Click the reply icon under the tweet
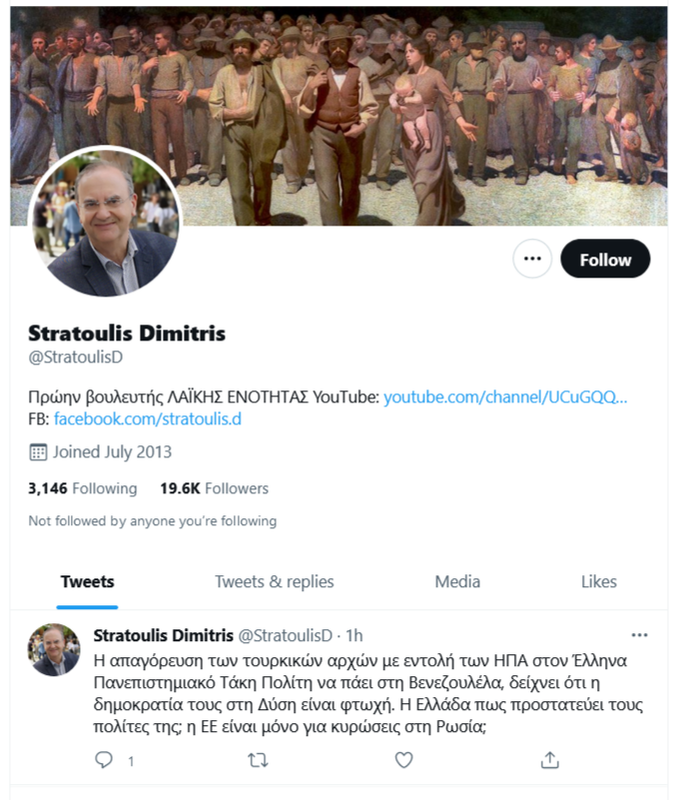This screenshot has width=696, height=800. pos(104,760)
